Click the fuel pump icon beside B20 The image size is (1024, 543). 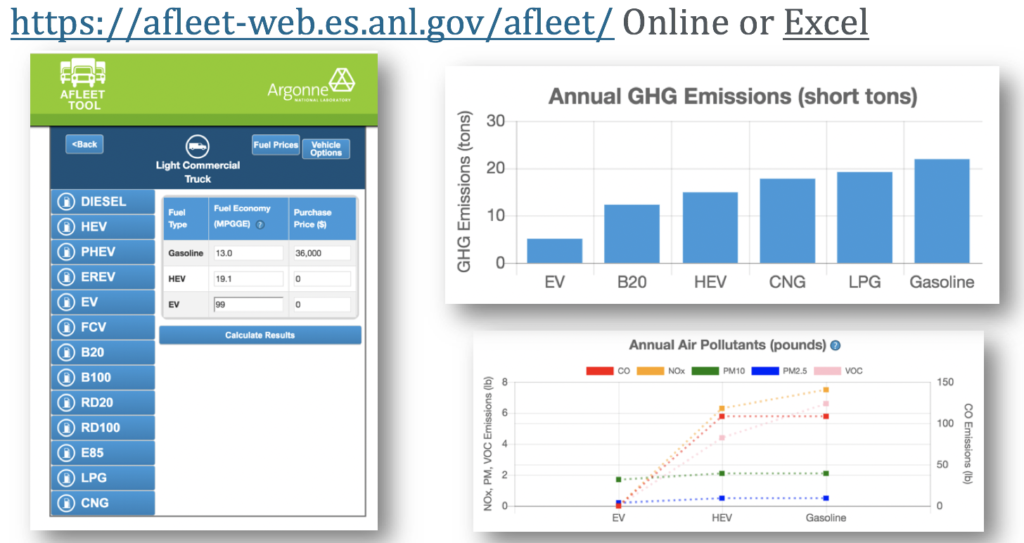pos(66,352)
